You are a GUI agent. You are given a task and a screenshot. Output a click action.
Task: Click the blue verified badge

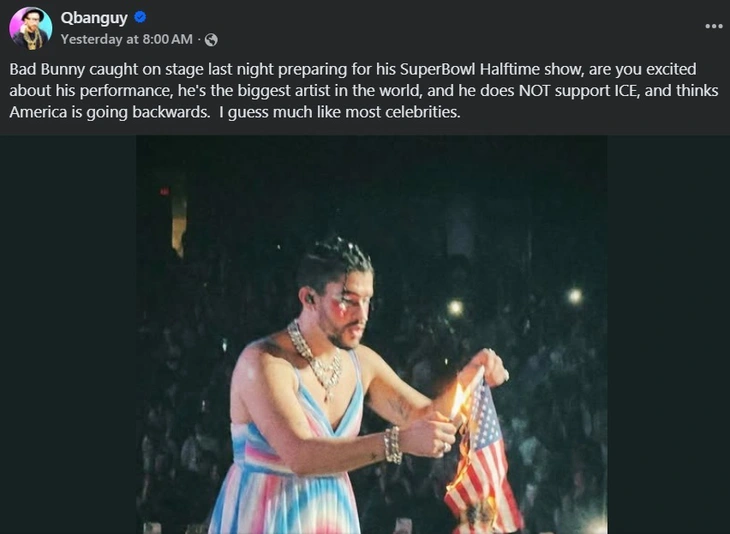coord(141,17)
